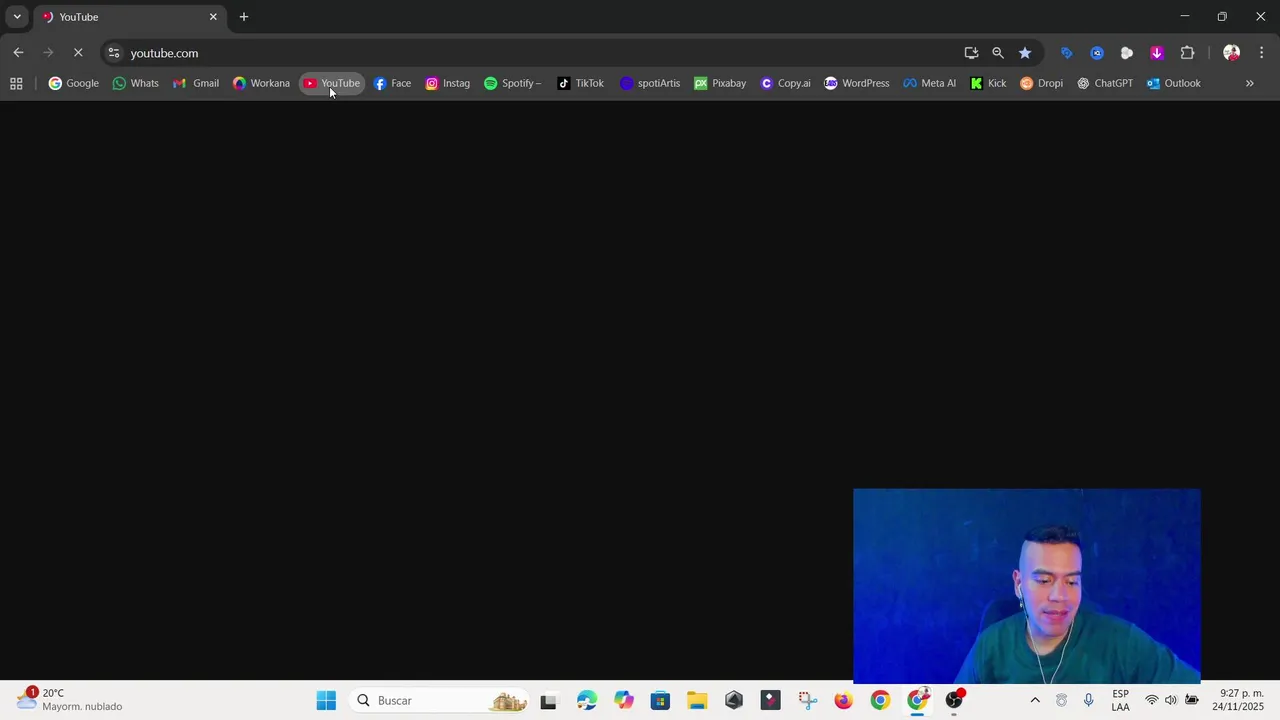Screen dimensions: 1280x720
Task: Open the blue camera extension icon
Action: (x=1097, y=53)
